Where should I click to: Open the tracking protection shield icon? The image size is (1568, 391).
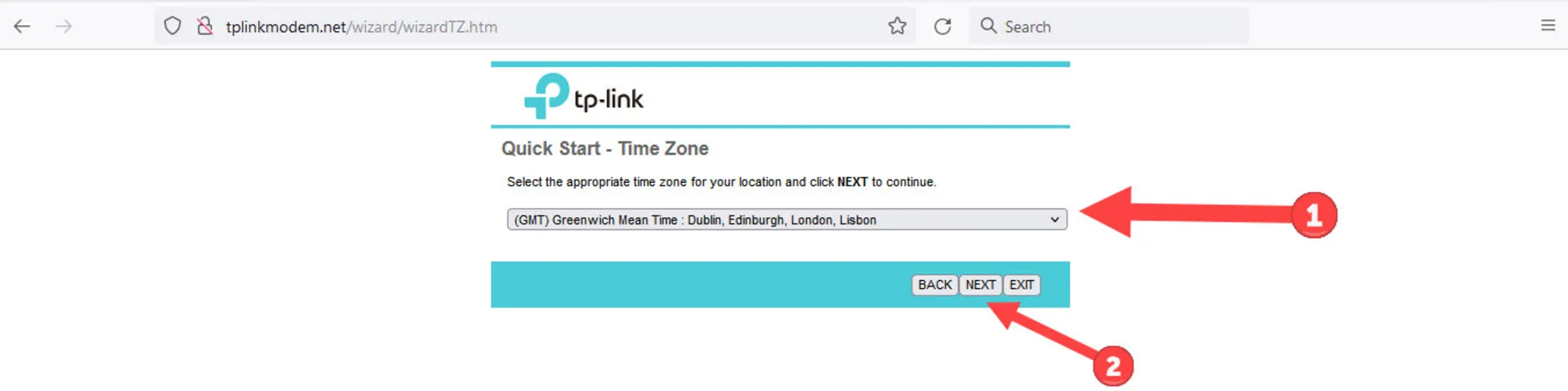(x=172, y=26)
